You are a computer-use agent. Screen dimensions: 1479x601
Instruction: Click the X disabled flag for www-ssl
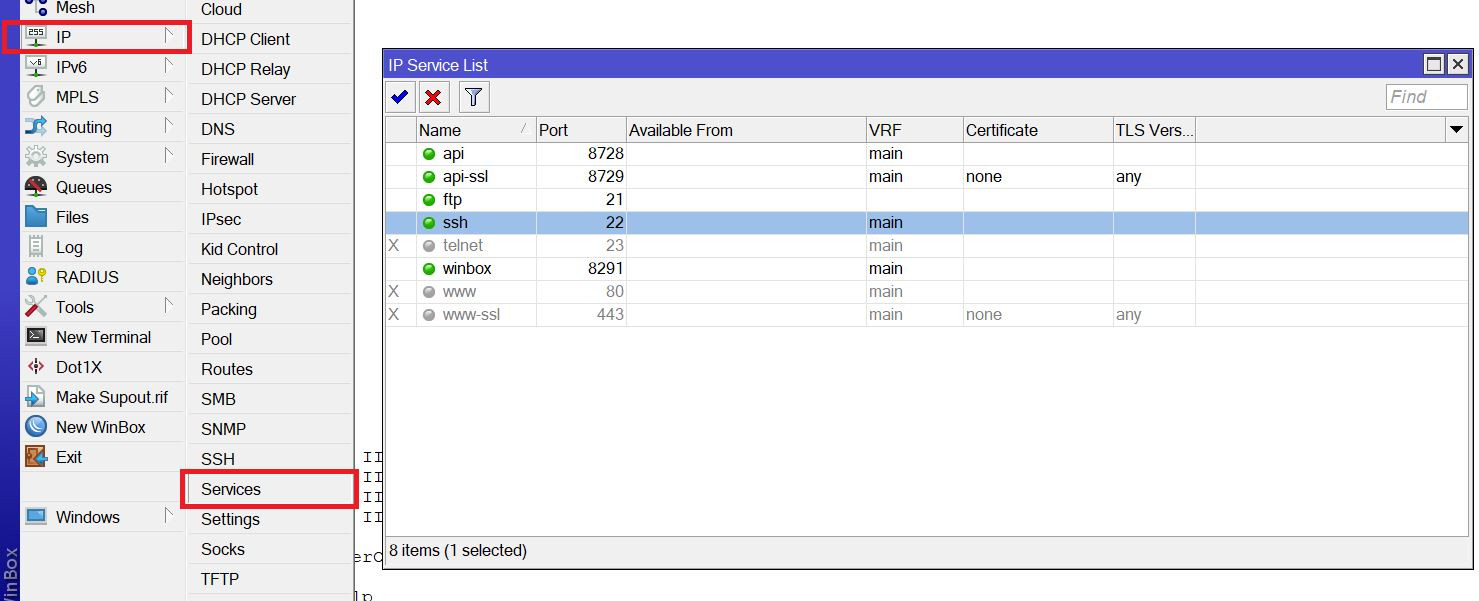tap(393, 315)
